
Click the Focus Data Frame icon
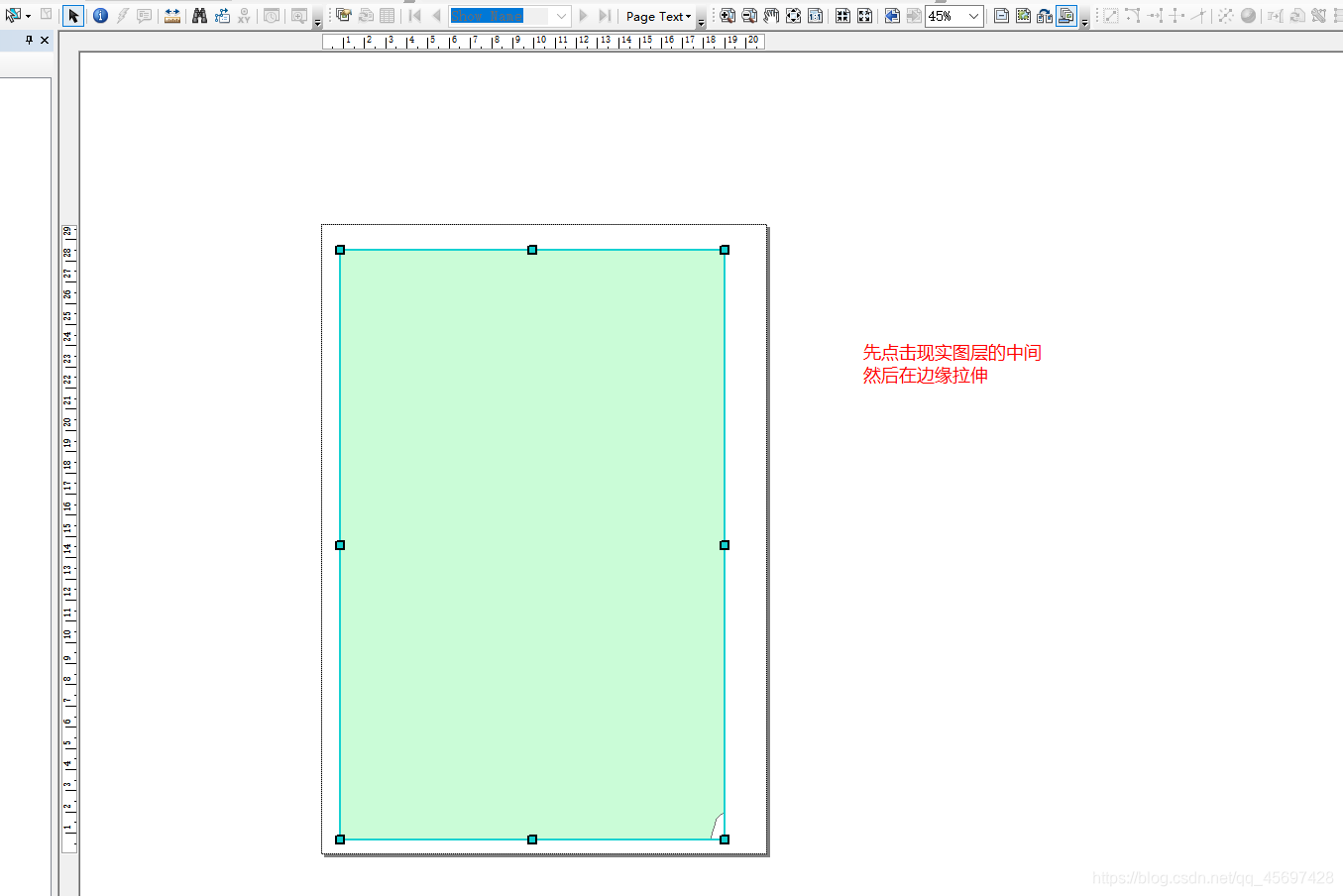coord(1023,16)
